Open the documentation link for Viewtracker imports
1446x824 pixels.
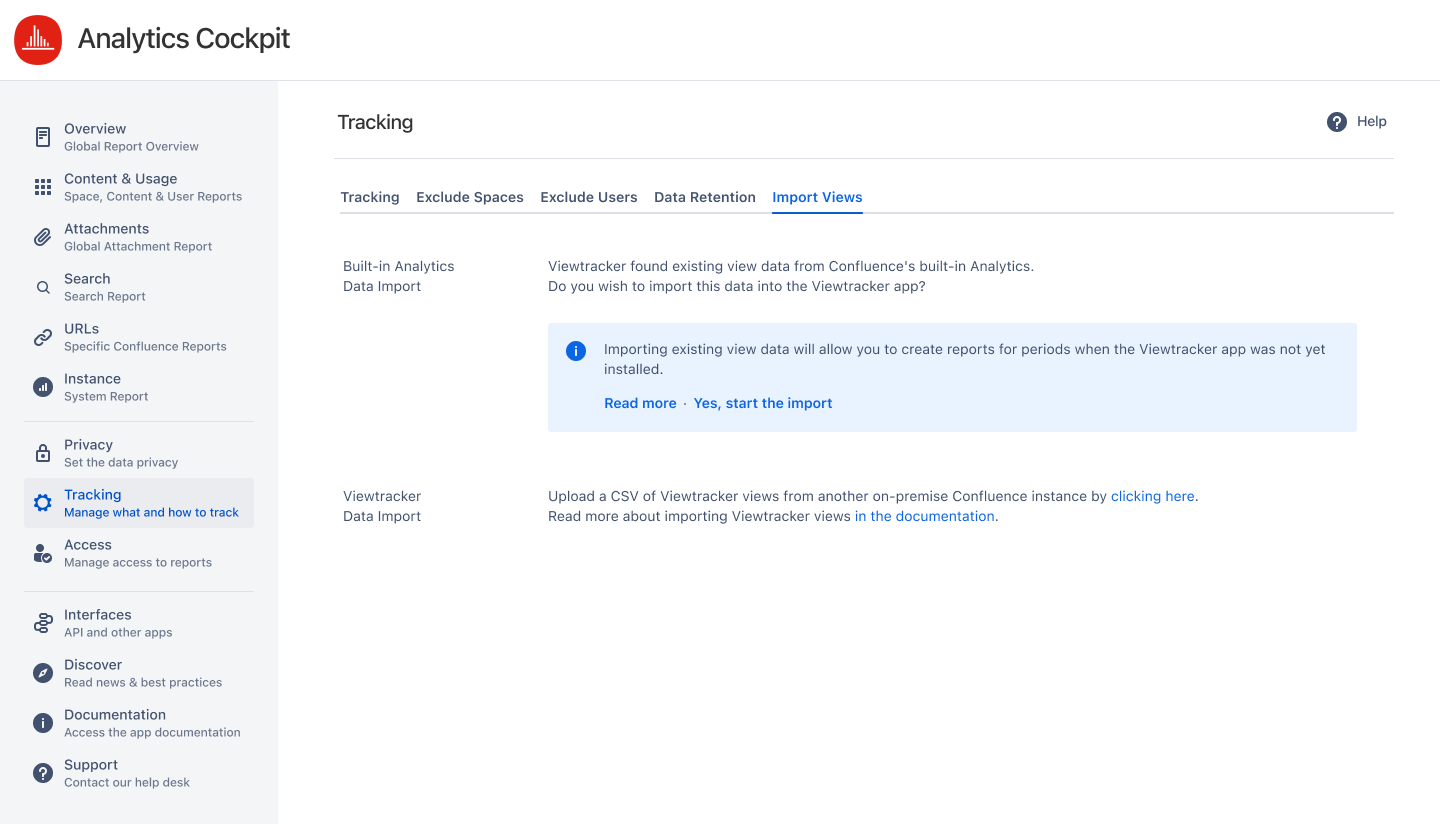[x=924, y=516]
